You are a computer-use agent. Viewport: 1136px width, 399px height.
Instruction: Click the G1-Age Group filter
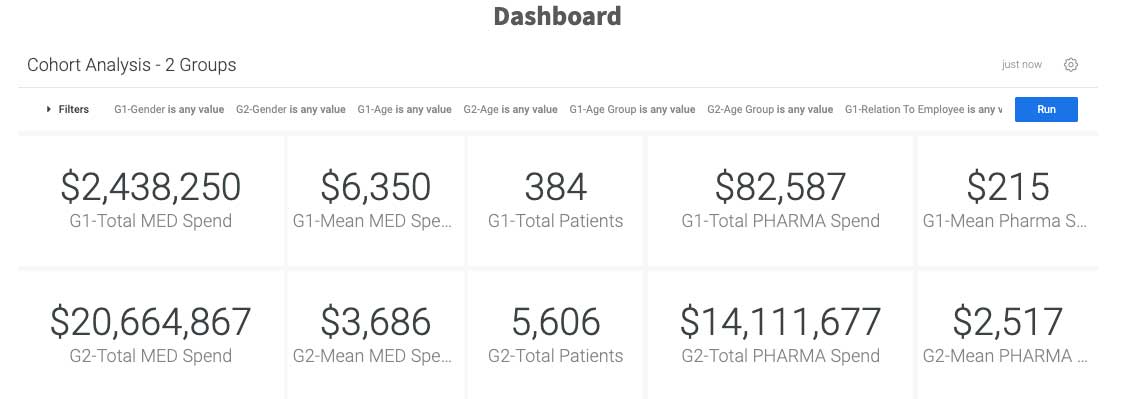[x=632, y=109]
